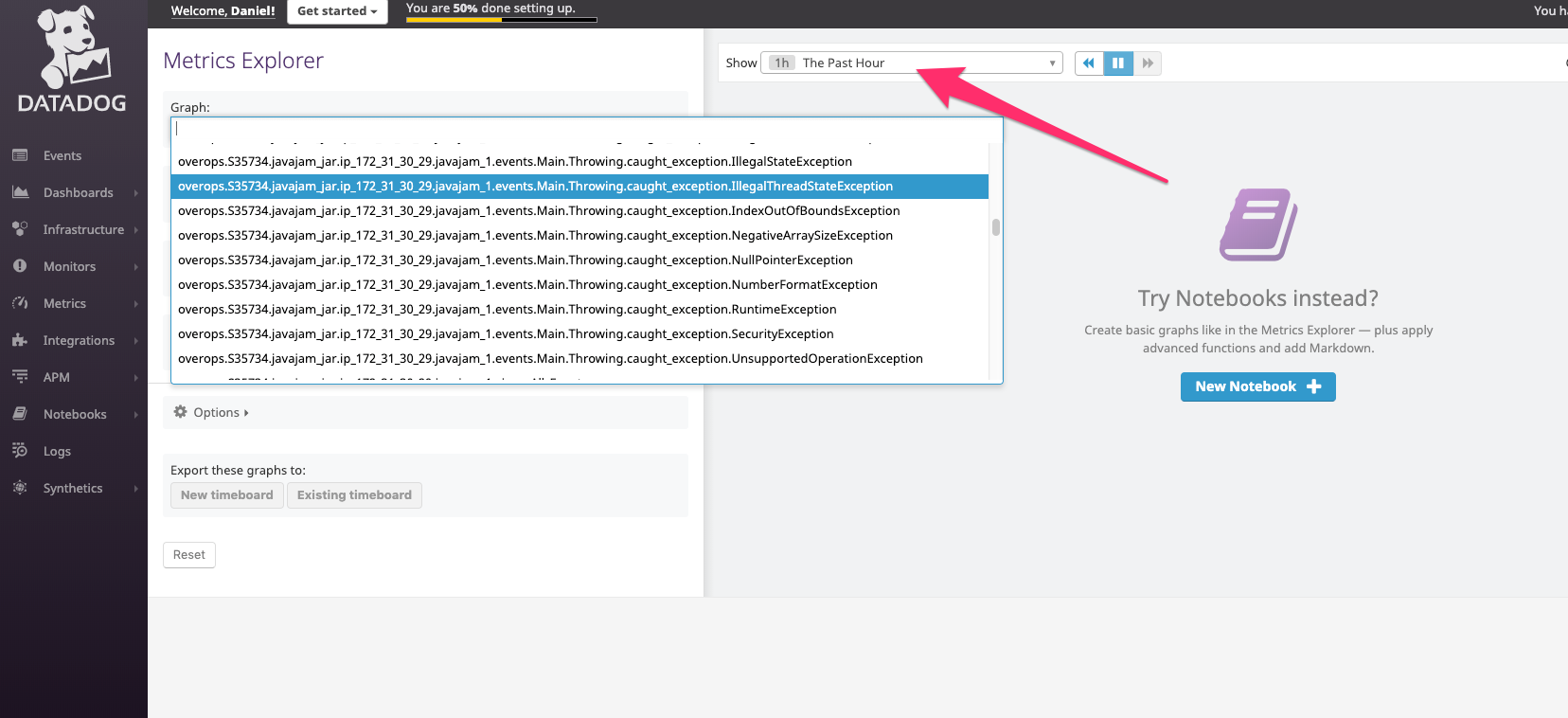Select the UnsupportedOperationException metric
This screenshot has width=1568, height=718.
[579, 359]
